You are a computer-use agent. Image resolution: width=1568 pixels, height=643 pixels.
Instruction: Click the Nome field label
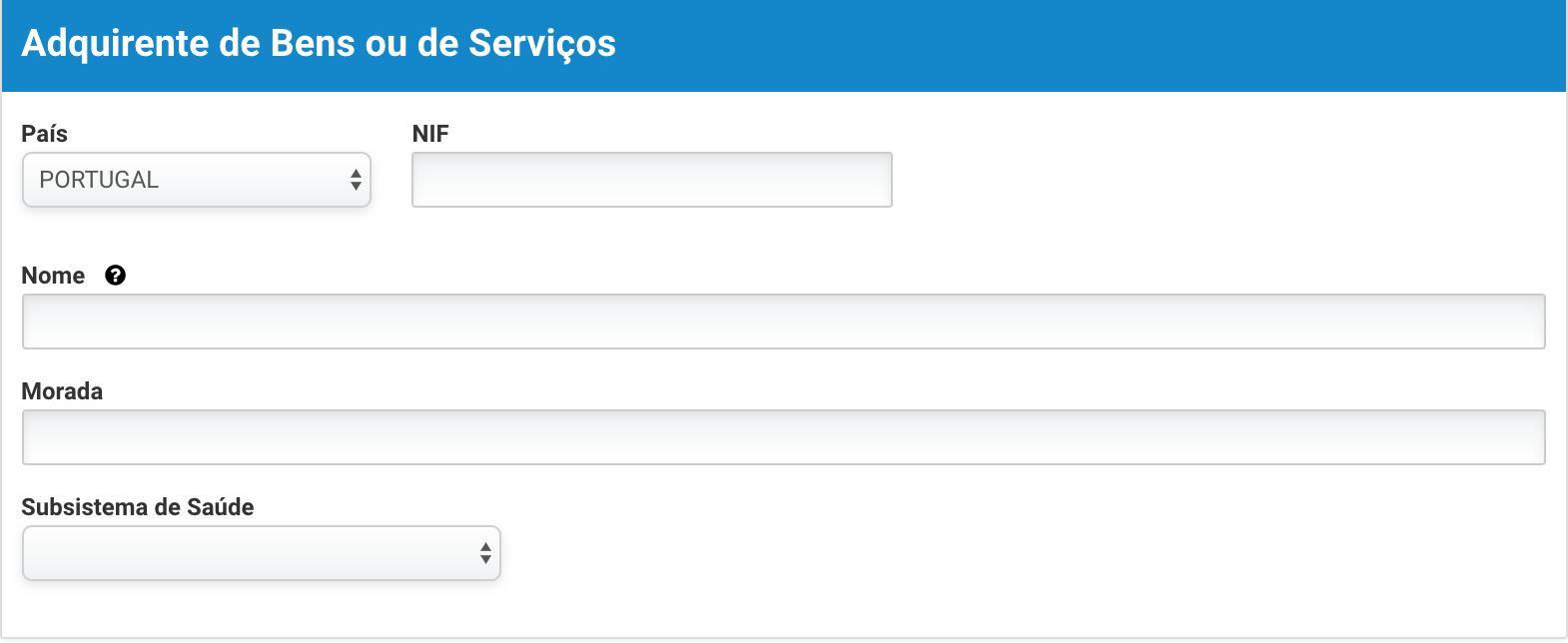pos(53,276)
